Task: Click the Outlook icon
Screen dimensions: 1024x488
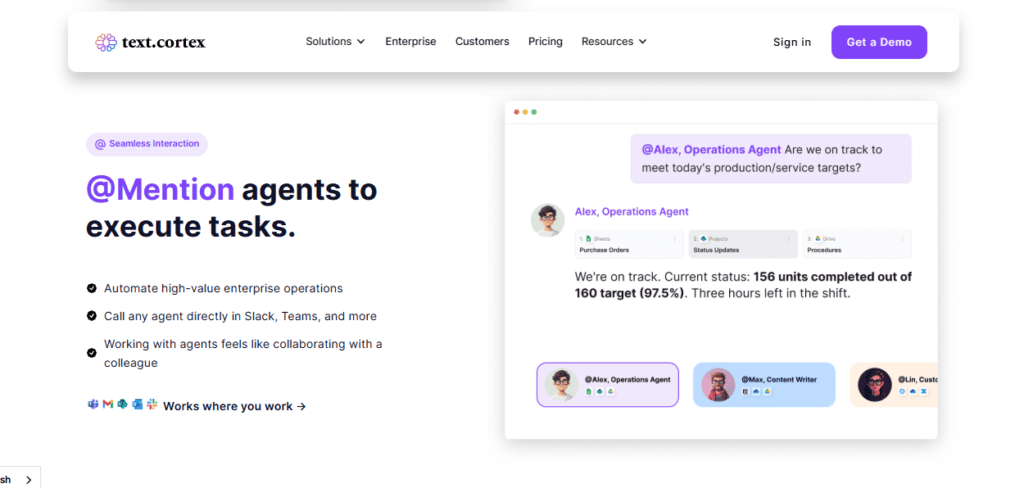Action: pos(137,405)
